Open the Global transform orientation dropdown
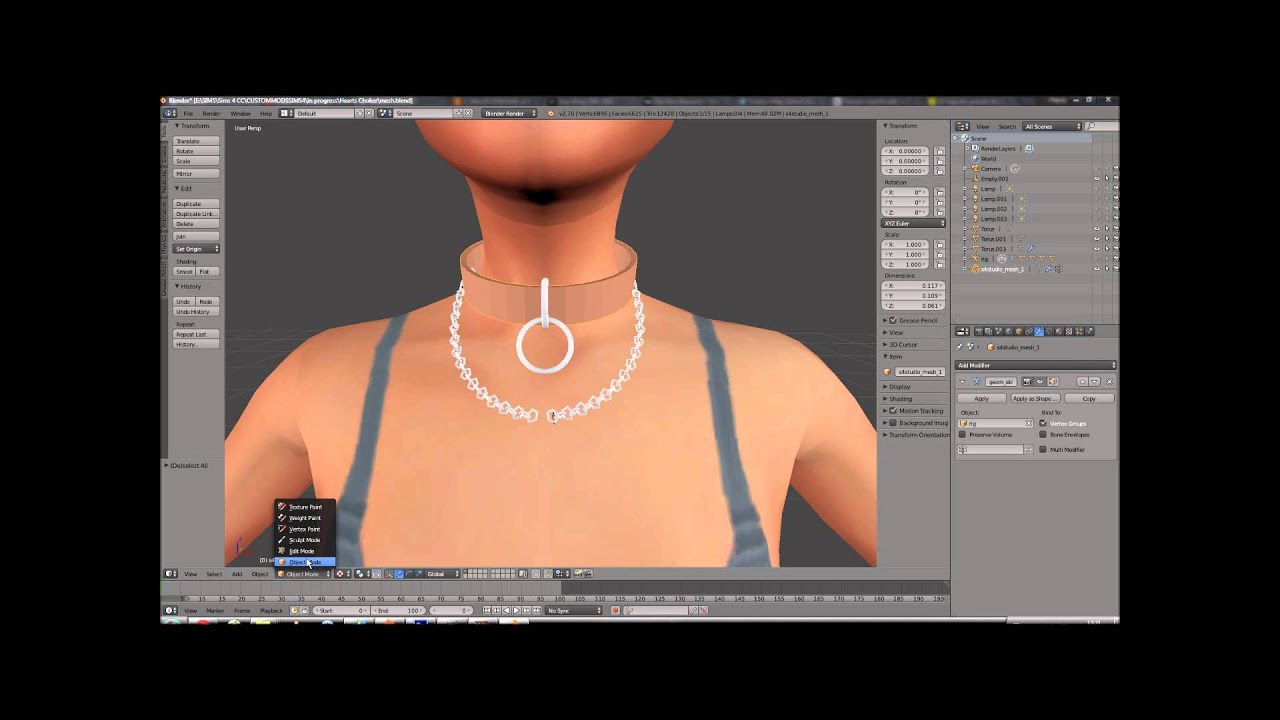Viewport: 1280px width, 720px height. point(441,574)
